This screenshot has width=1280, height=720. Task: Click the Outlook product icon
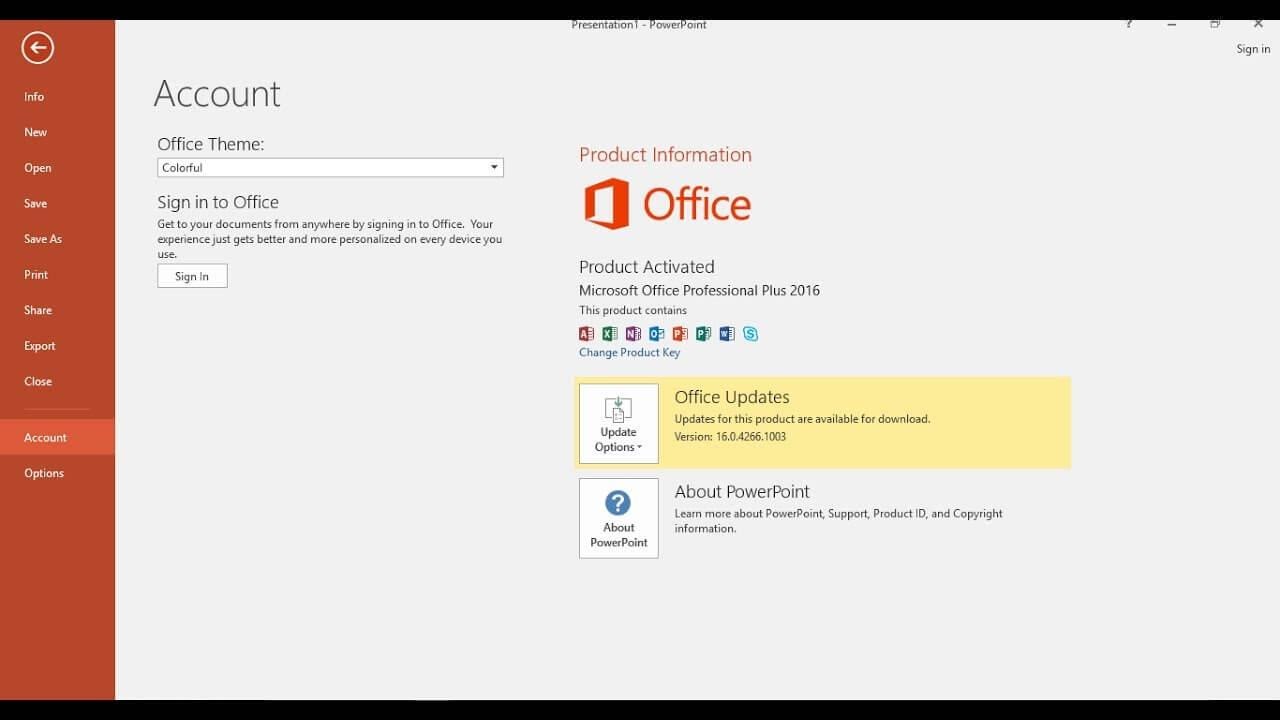[x=657, y=334]
